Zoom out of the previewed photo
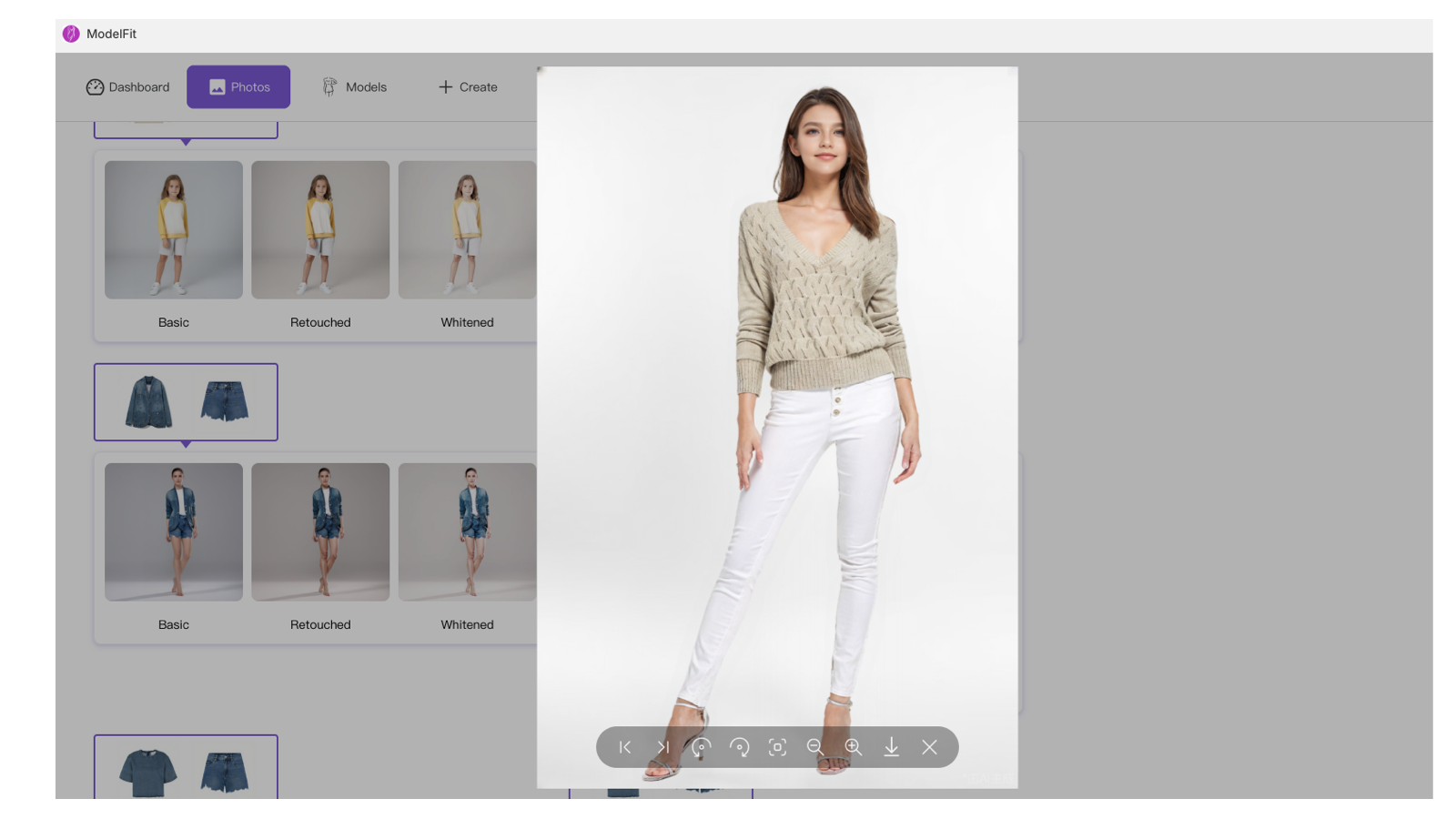The height and width of the screenshot is (819, 1456). (815, 747)
